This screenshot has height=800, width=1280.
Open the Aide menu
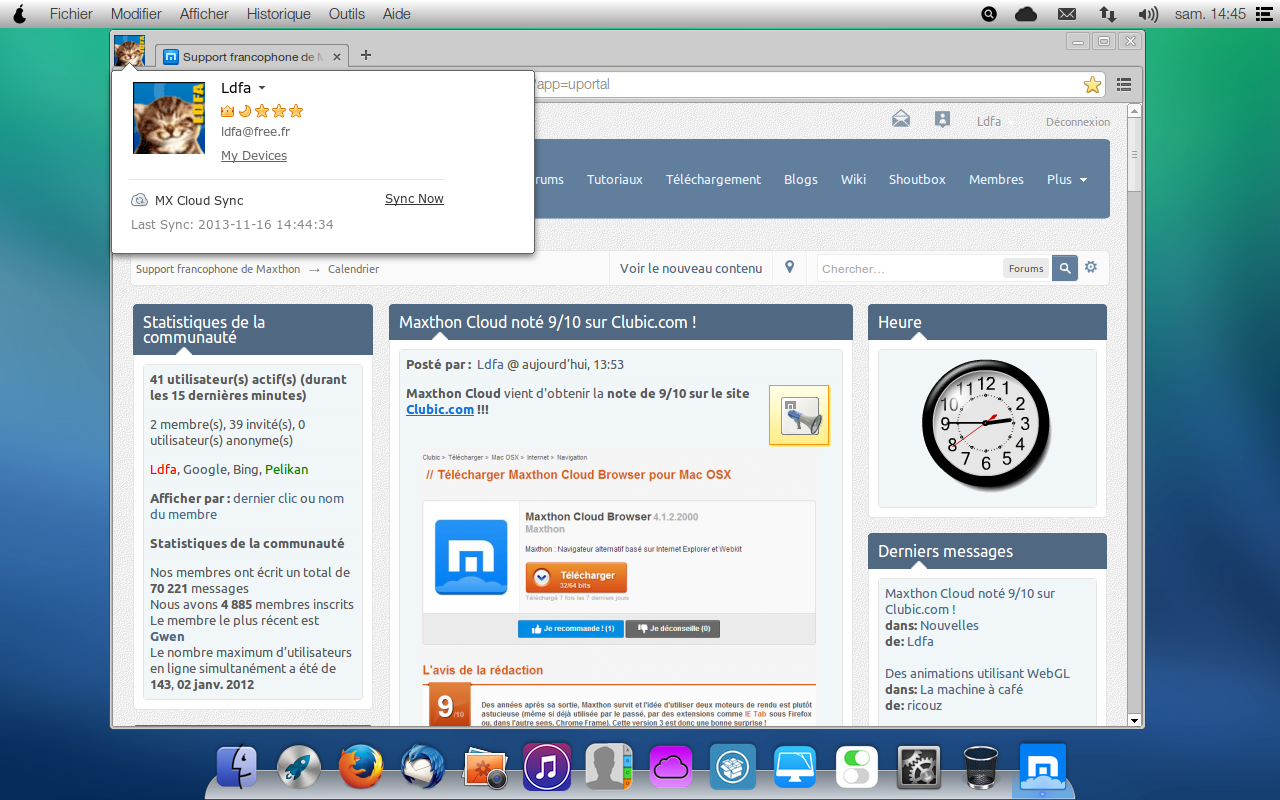tap(397, 14)
